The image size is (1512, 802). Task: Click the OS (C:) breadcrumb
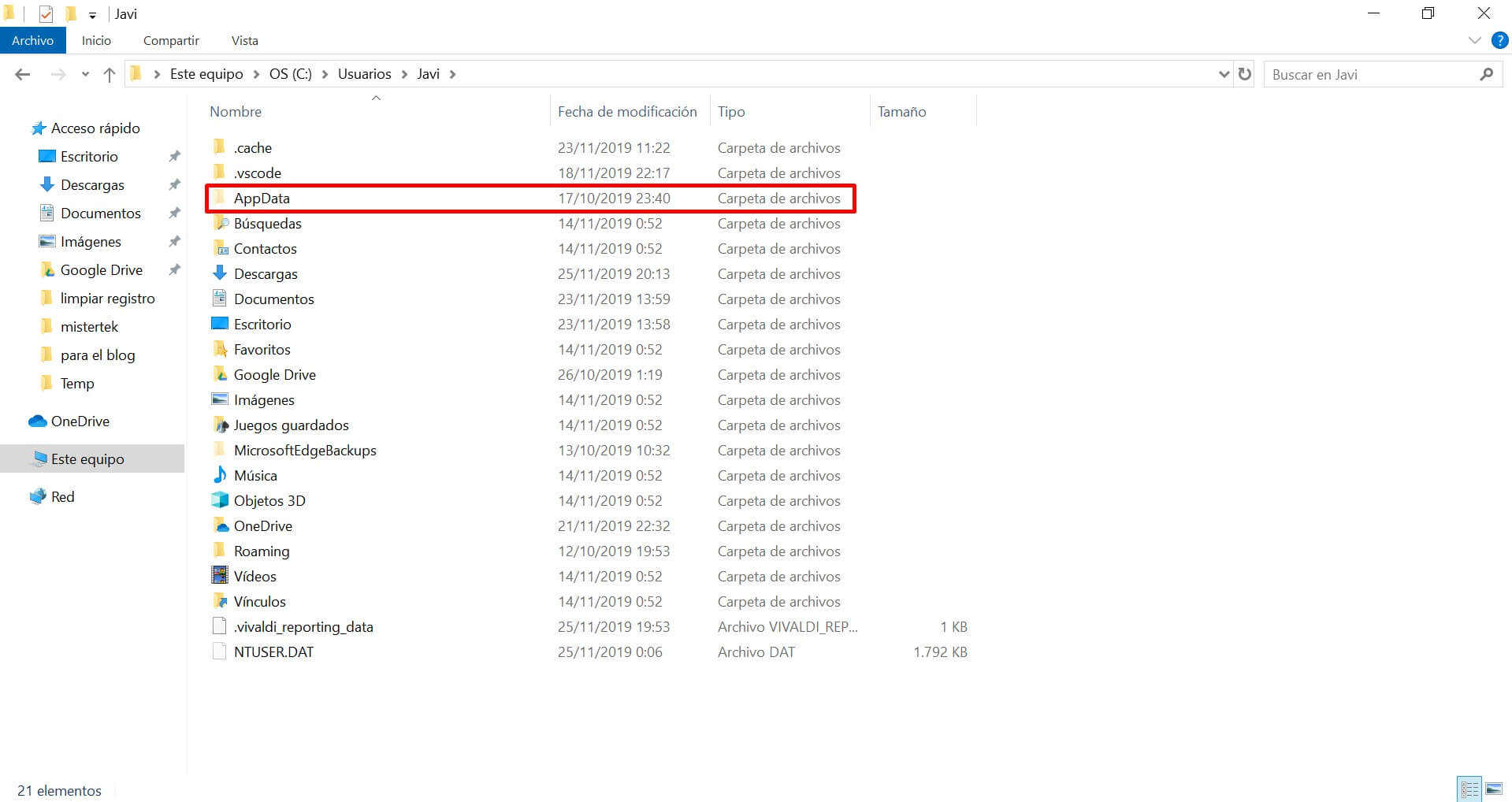pyautogui.click(x=290, y=74)
